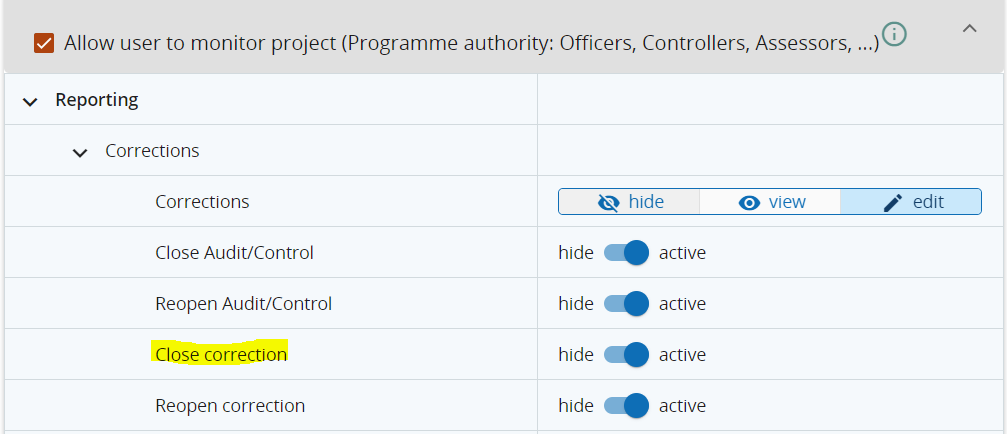This screenshot has width=1007, height=434.
Task: Click the pencil edit icon for Corrections
Action: [x=893, y=202]
